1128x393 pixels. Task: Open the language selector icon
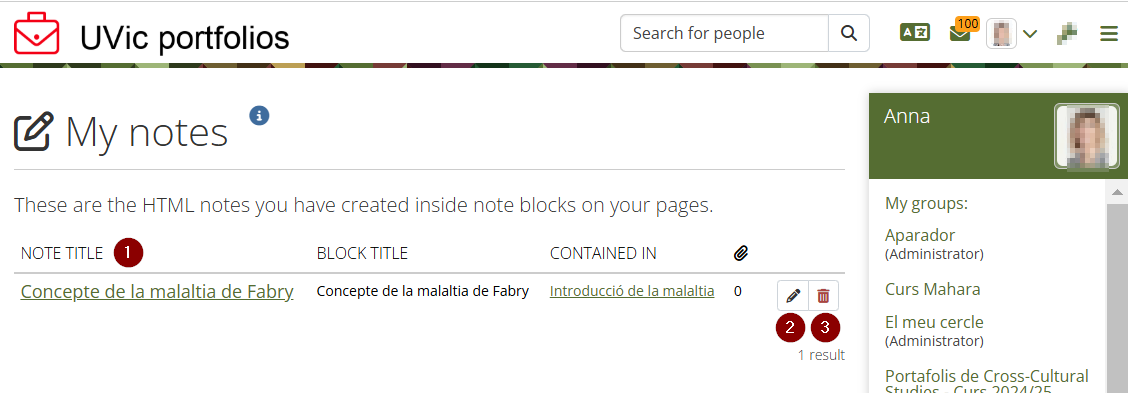click(x=914, y=33)
